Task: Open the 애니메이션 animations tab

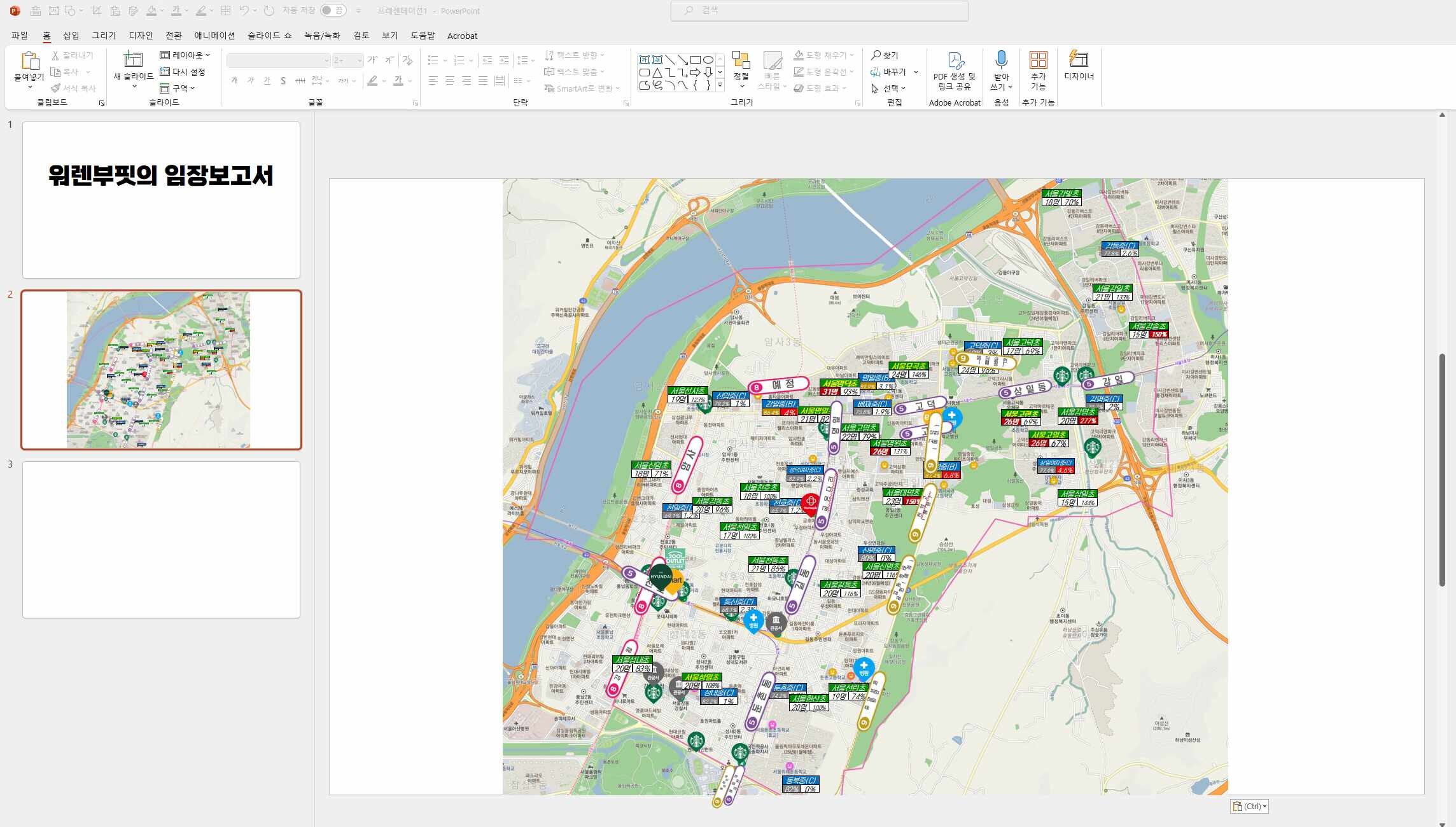Action: [x=214, y=36]
